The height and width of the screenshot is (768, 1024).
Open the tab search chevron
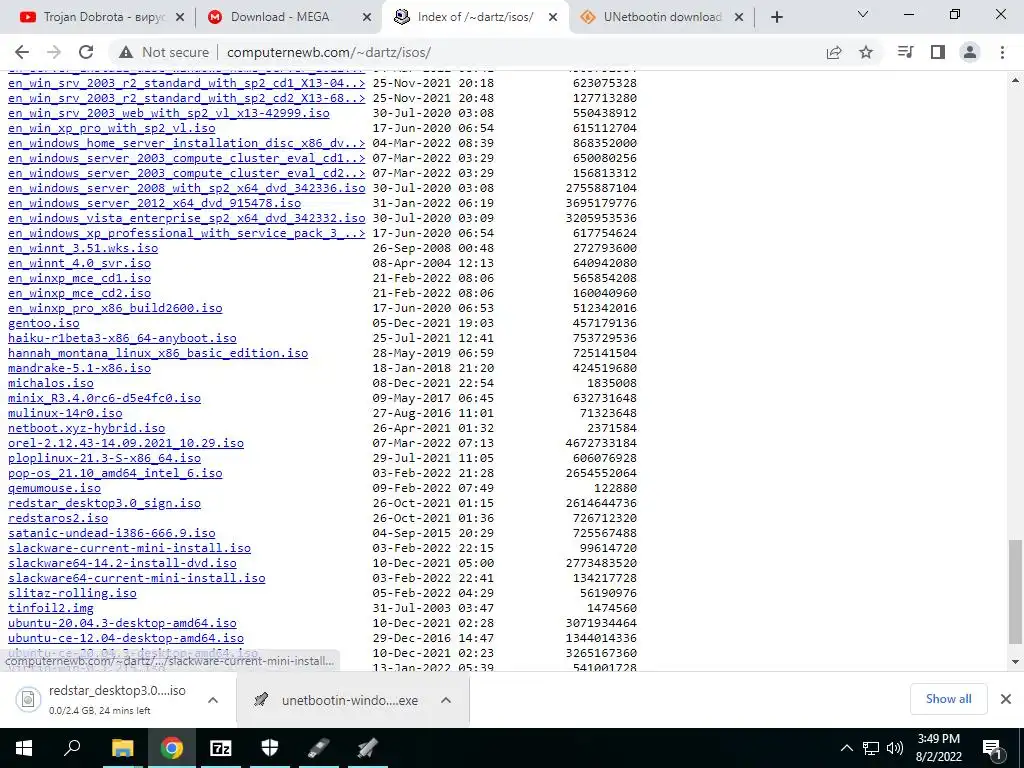coord(863,14)
